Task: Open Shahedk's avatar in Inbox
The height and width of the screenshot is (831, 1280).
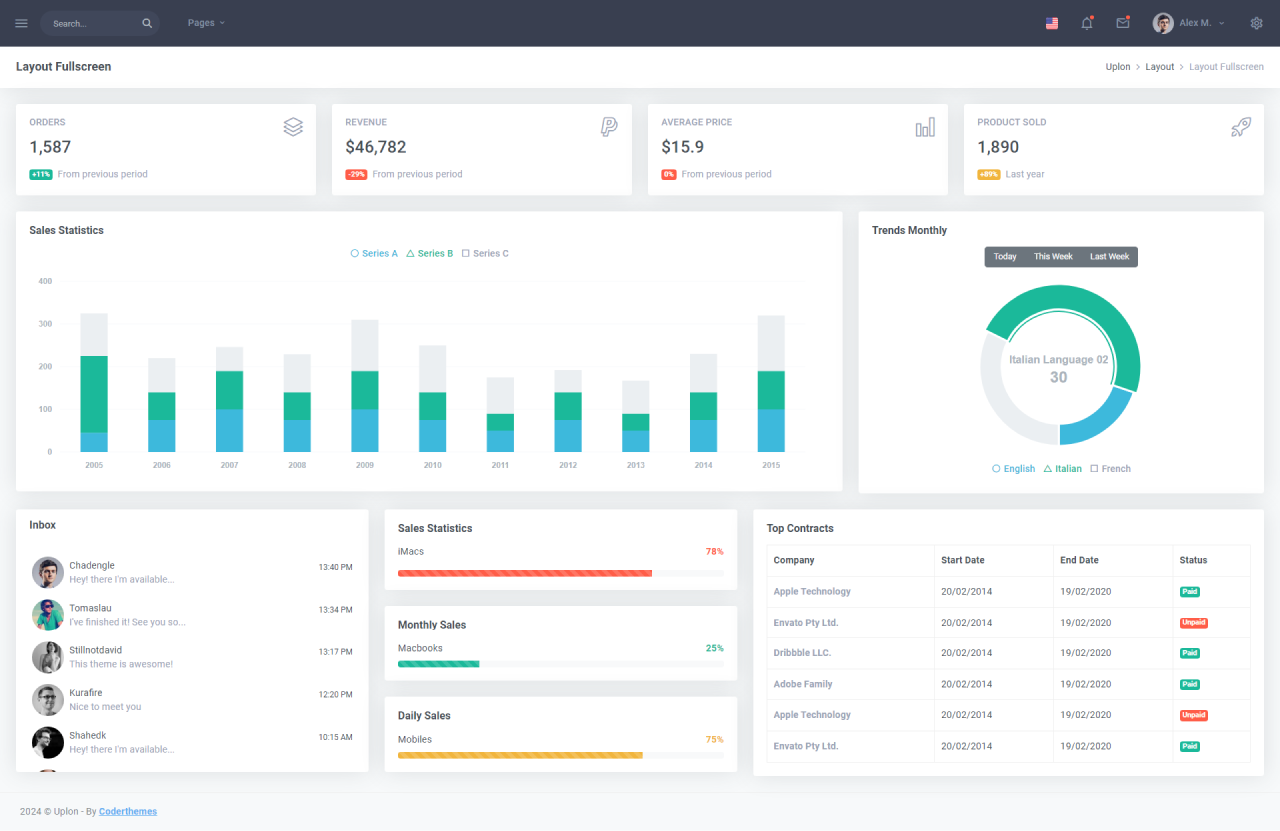Action: pos(48,742)
